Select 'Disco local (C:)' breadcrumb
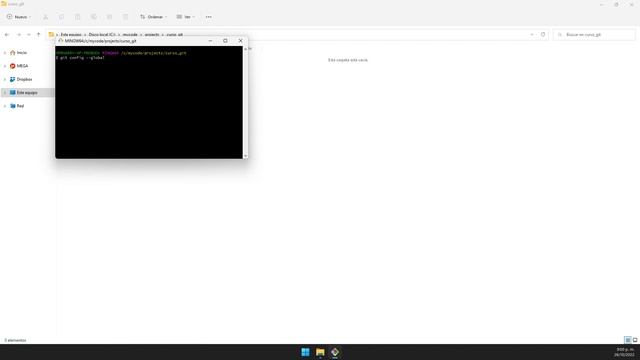640x360 pixels. coord(102,35)
